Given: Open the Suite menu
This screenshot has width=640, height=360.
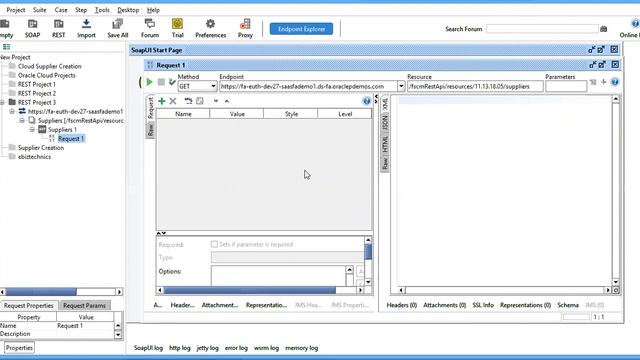Looking at the screenshot, I should coord(40,10).
